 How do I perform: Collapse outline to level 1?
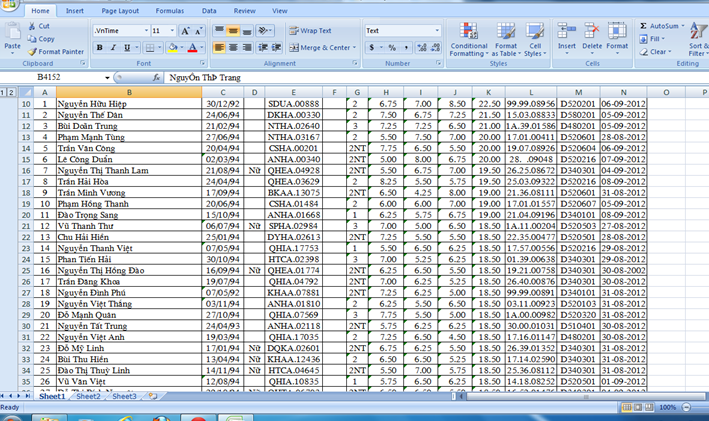point(3,92)
